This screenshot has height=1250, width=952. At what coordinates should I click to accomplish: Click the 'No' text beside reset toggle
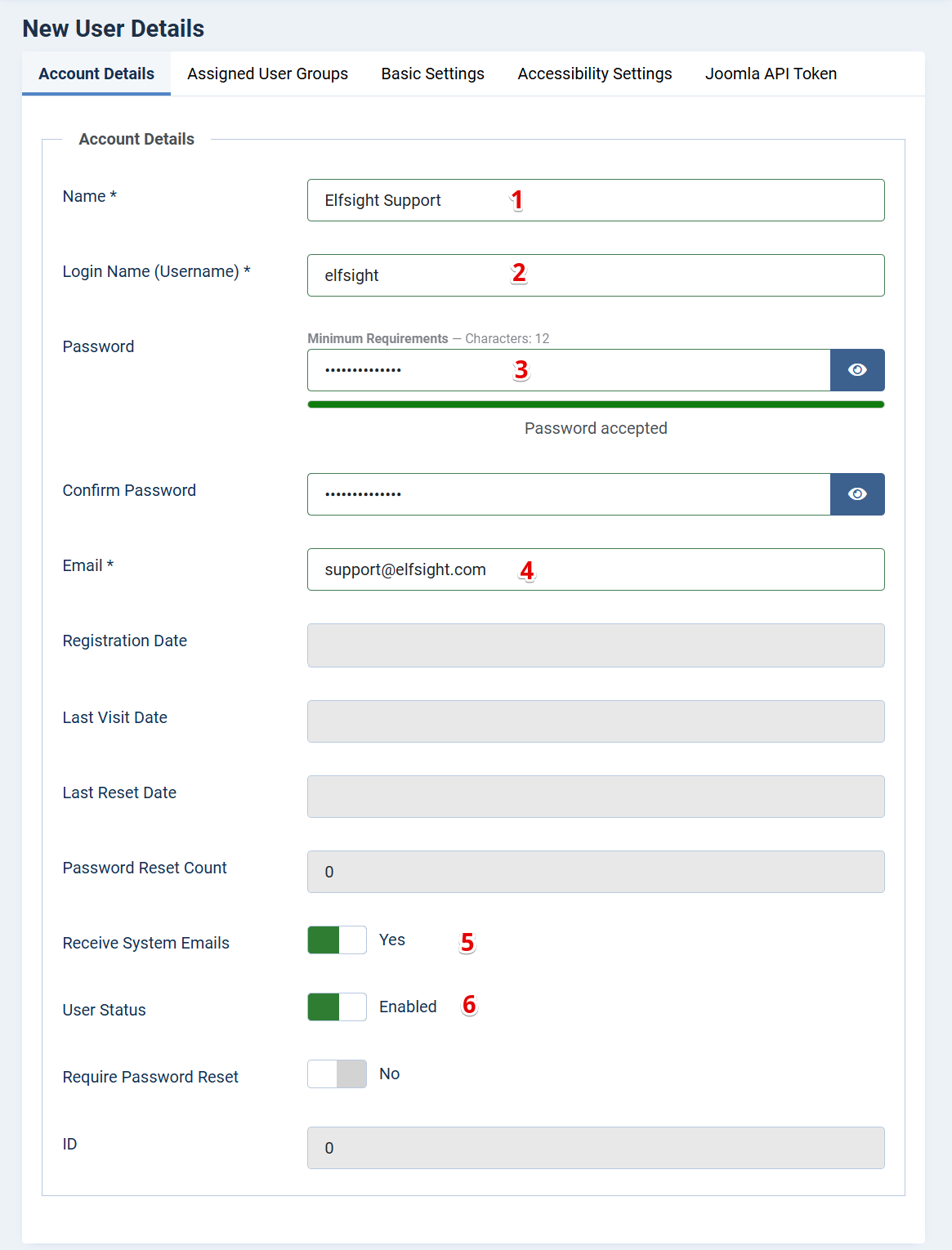pos(390,1074)
